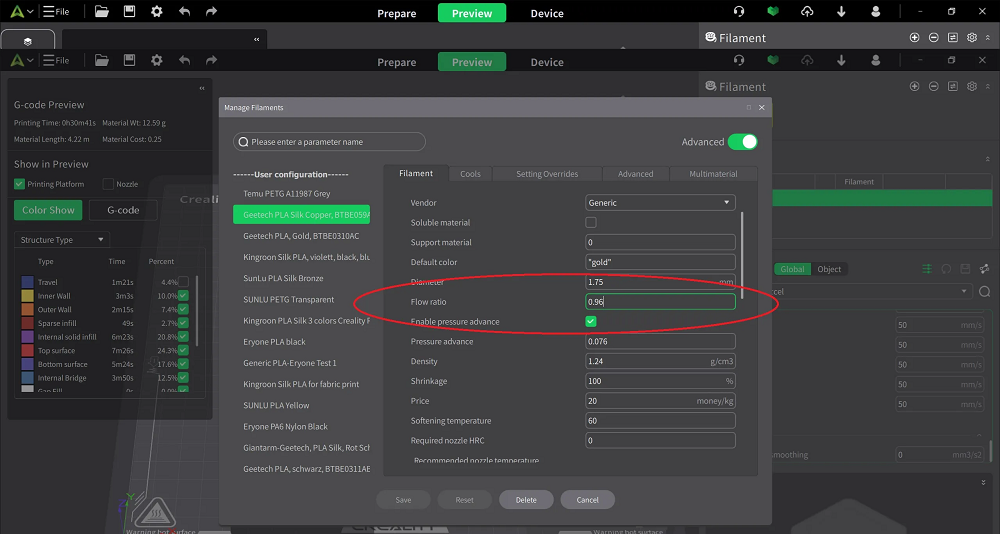Viewport: 1000px width, 534px height.
Task: Click the magnifier icon in parameter search box
Action: [243, 142]
